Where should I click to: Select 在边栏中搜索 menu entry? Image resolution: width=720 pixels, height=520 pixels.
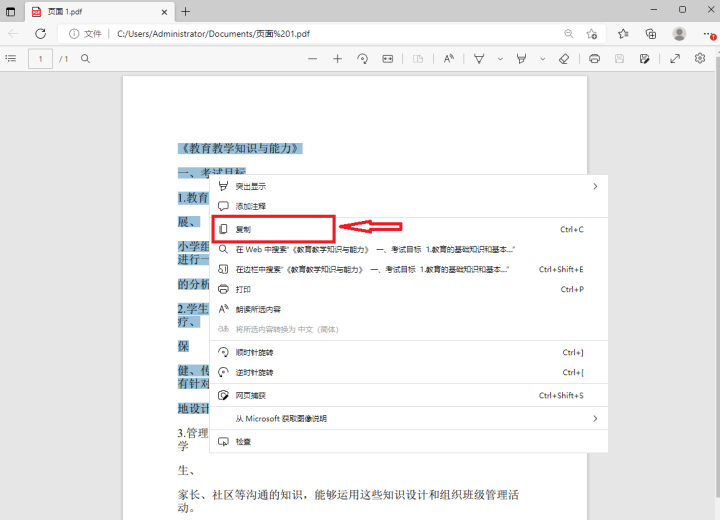coord(409,269)
